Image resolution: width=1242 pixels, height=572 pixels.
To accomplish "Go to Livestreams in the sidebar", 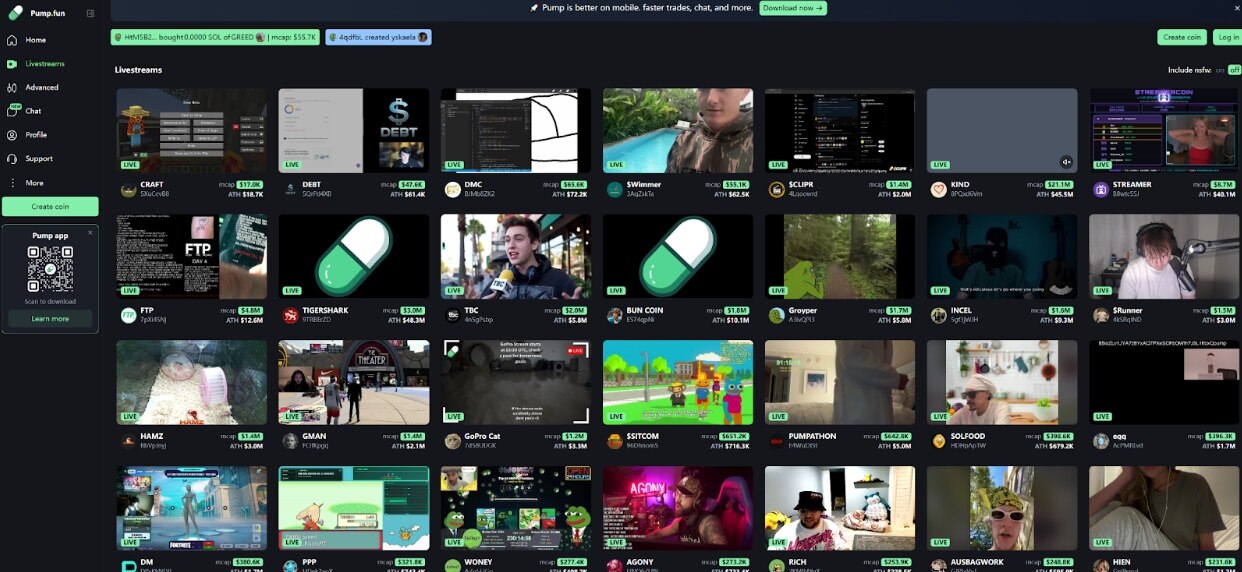I will (45, 64).
